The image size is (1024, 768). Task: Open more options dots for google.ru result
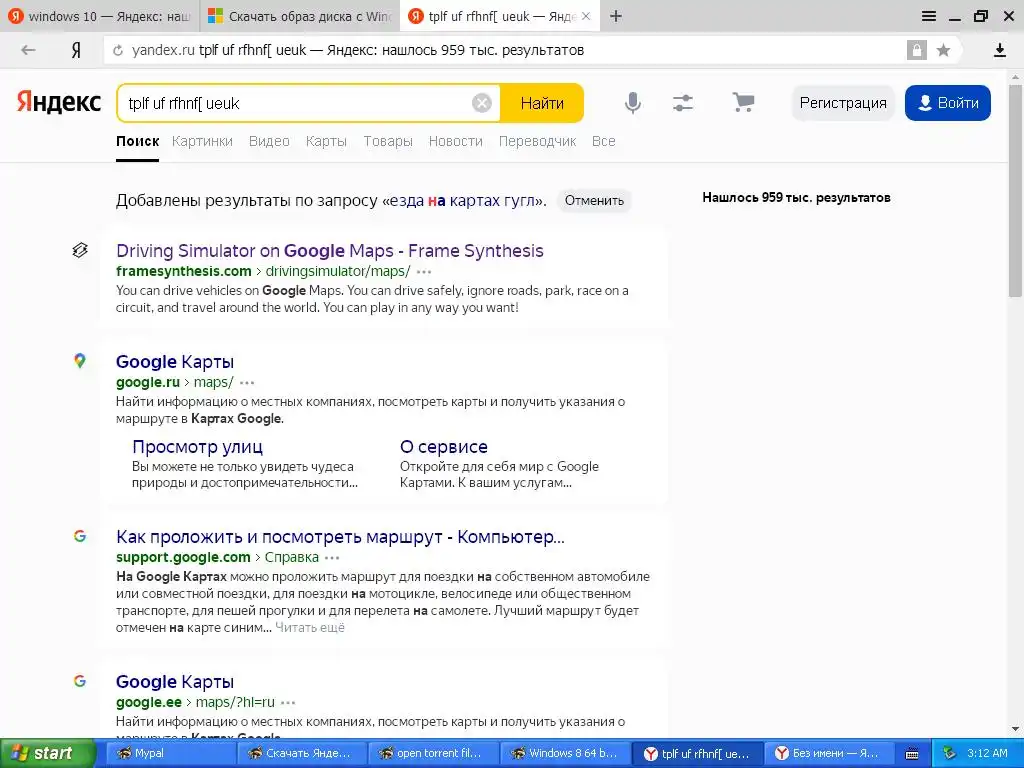pos(247,383)
